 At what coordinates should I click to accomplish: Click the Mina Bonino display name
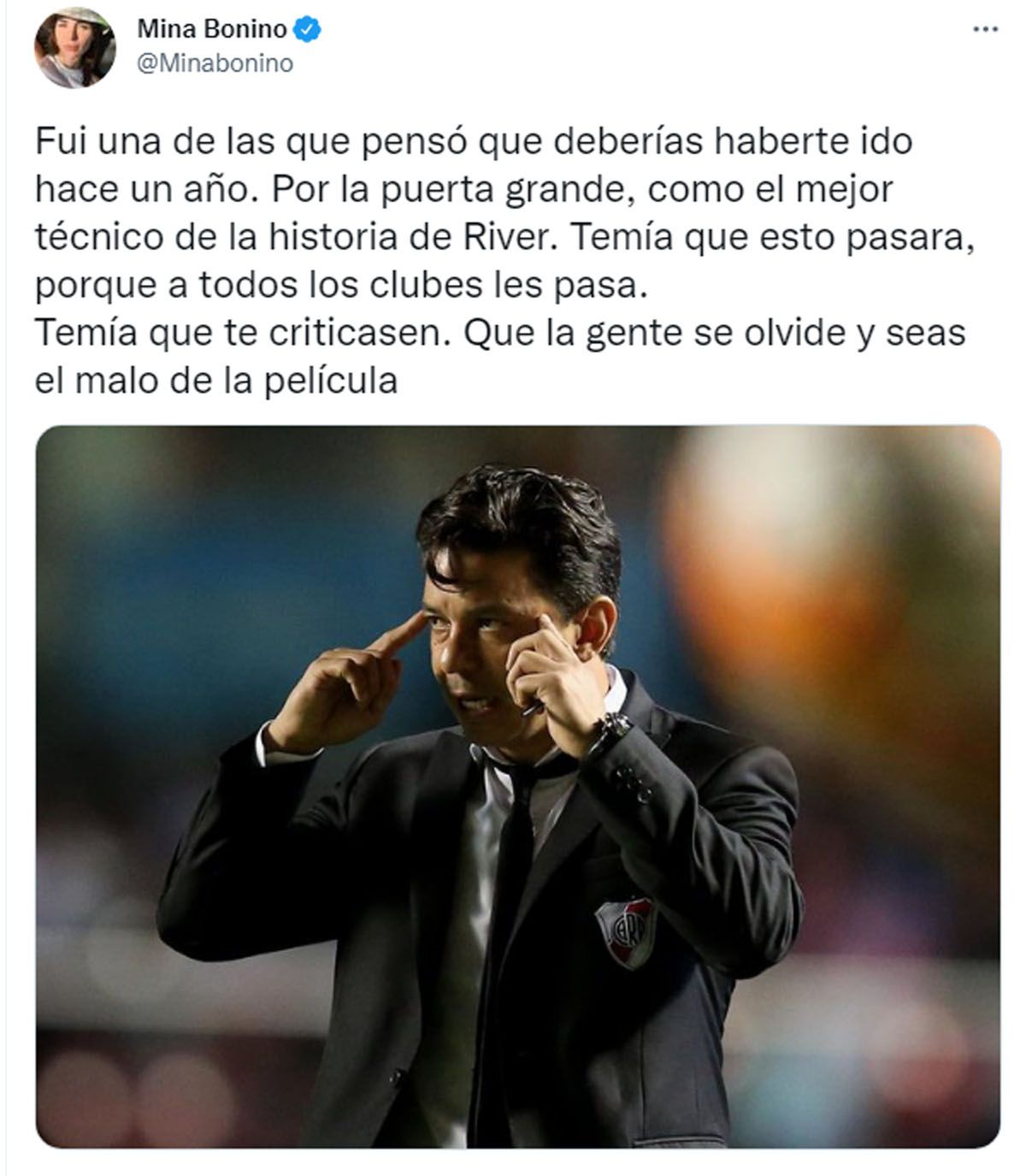point(212,29)
